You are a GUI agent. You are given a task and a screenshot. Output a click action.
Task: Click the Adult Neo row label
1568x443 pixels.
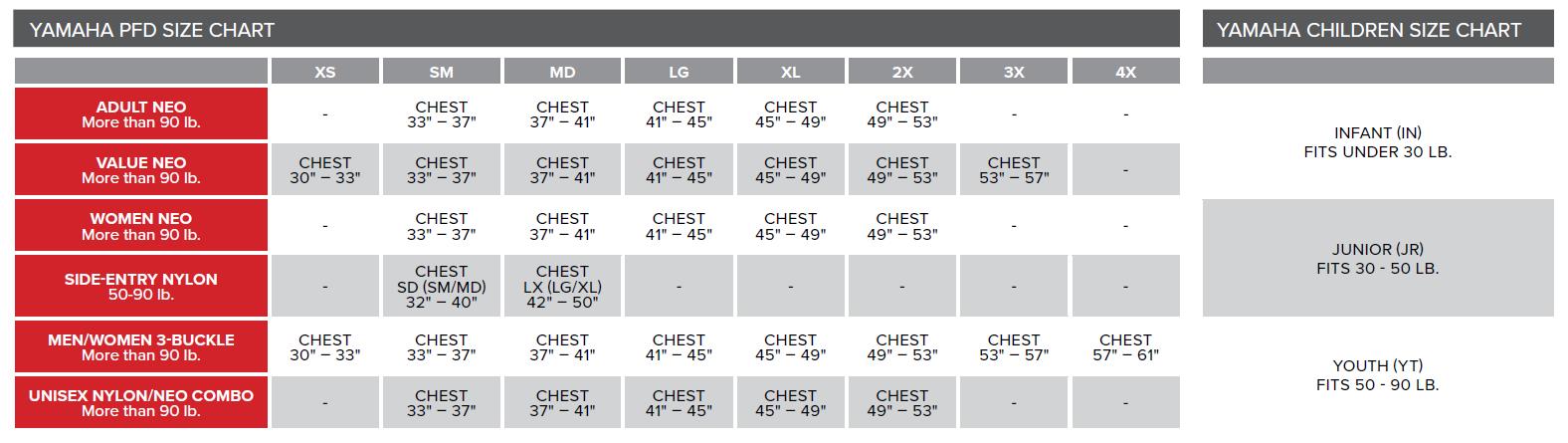pyautogui.click(x=141, y=114)
